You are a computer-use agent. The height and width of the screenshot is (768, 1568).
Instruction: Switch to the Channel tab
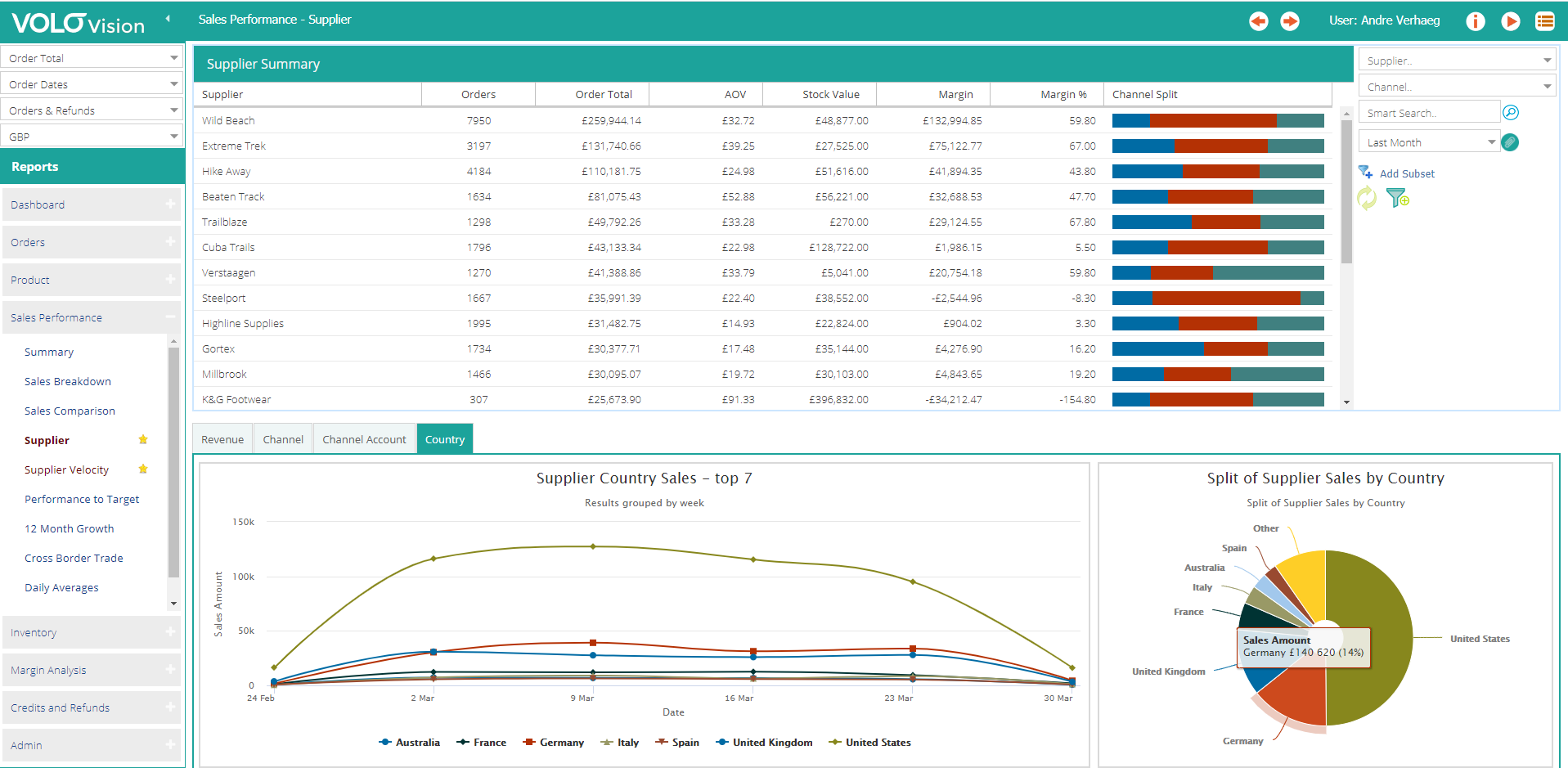283,439
